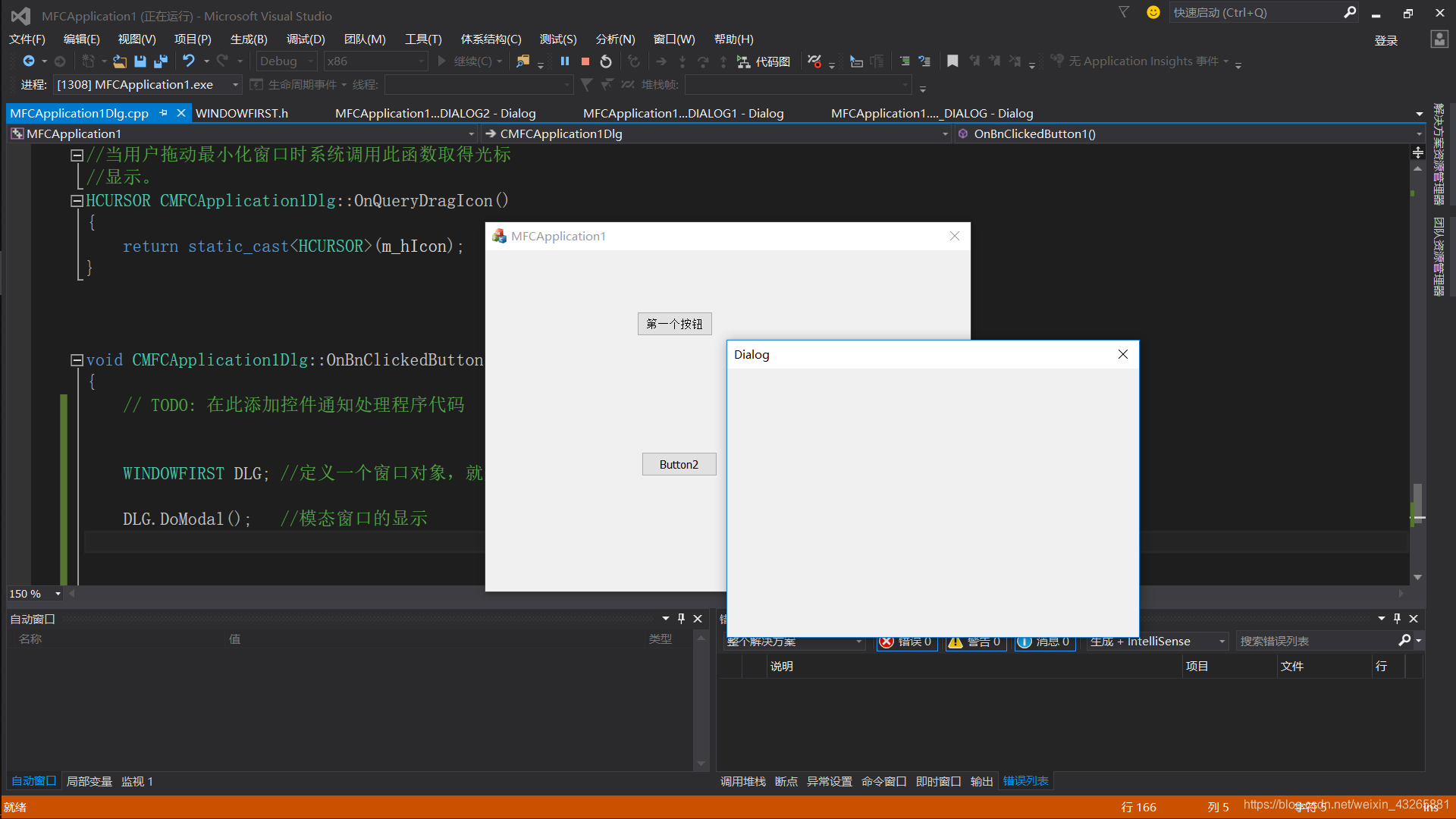Stop debugging with the red square icon
This screenshot has height=819, width=1456.
tap(585, 61)
